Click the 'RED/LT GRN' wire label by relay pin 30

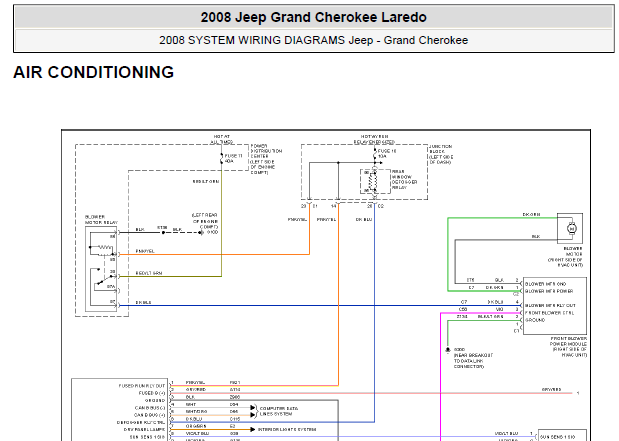click(x=149, y=273)
